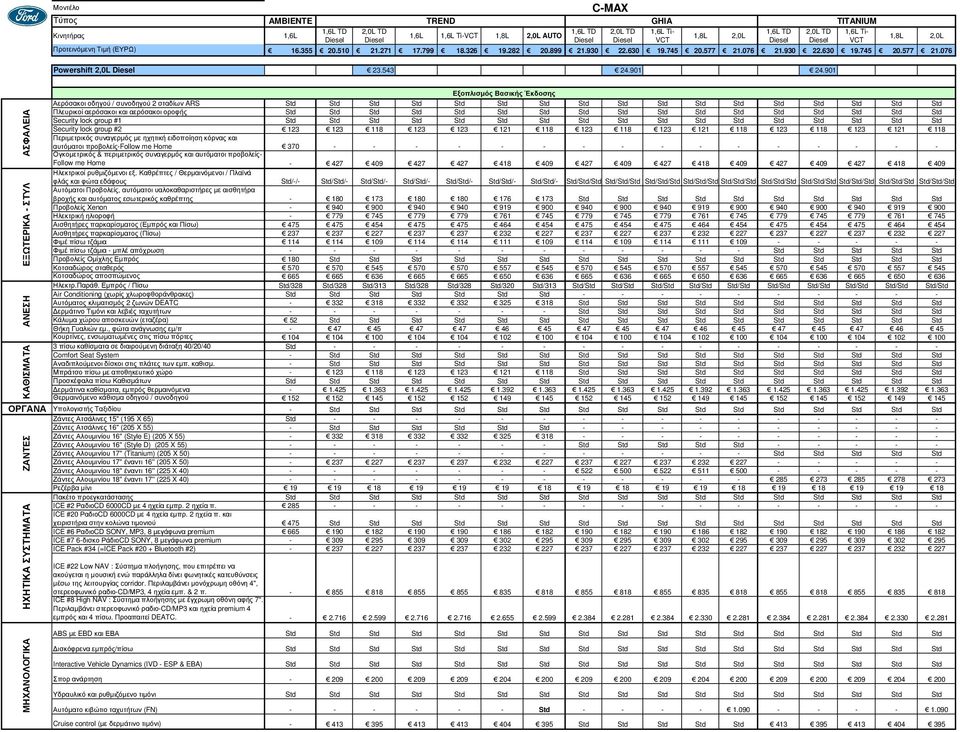Select 'Κοτσαδώρος σταθερός' row label
The width and height of the screenshot is (960, 732).
point(89,267)
